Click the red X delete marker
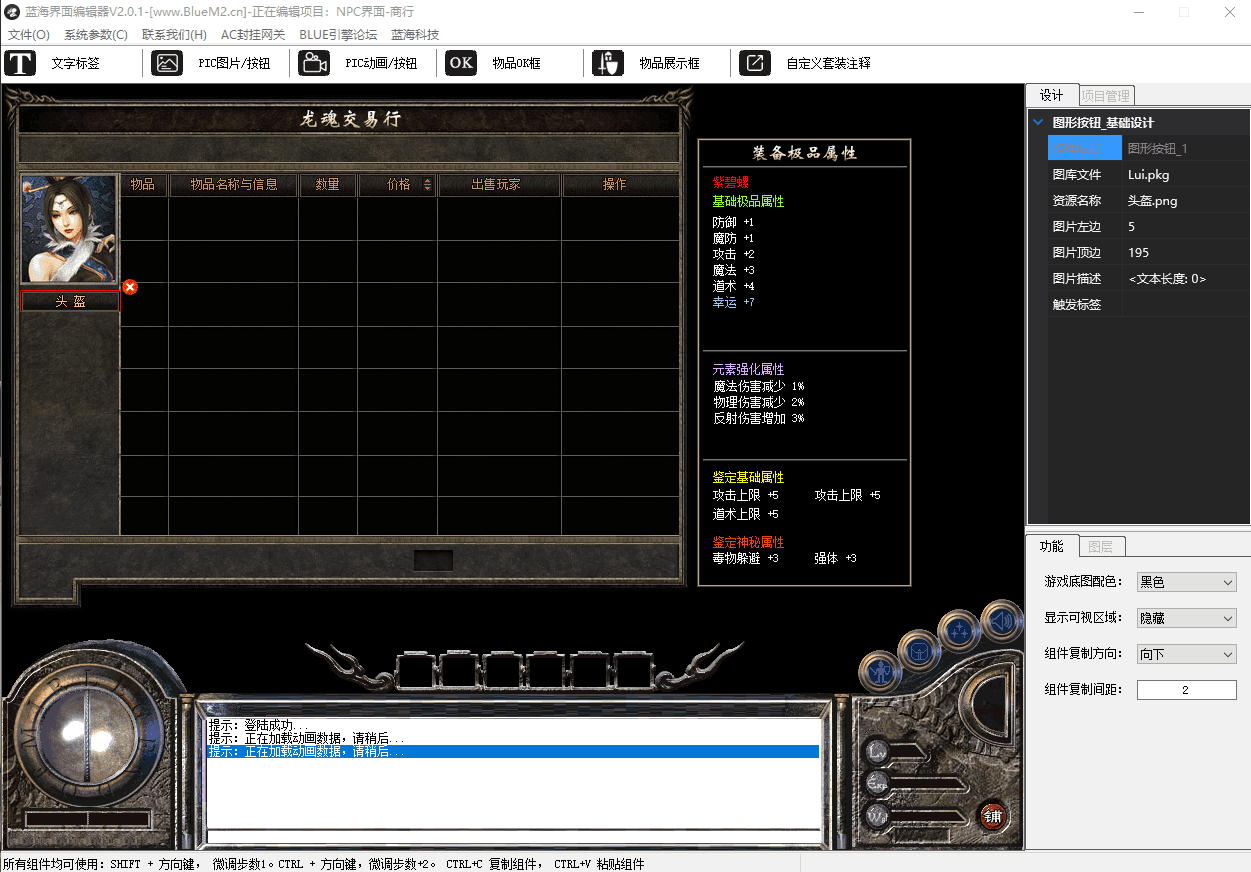This screenshot has height=872, width=1251. pyautogui.click(x=130, y=287)
